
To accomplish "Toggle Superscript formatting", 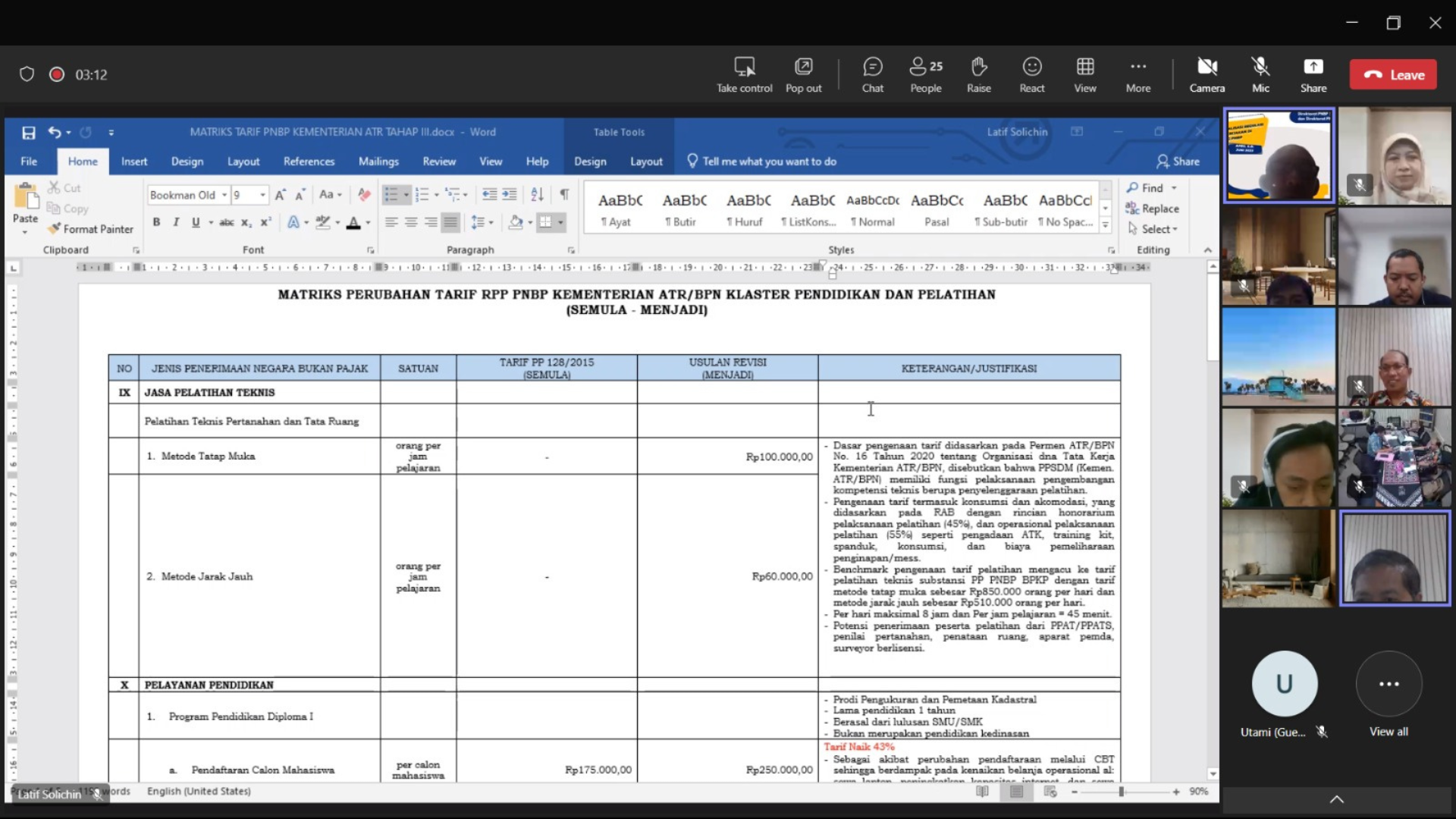I will tap(265, 222).
